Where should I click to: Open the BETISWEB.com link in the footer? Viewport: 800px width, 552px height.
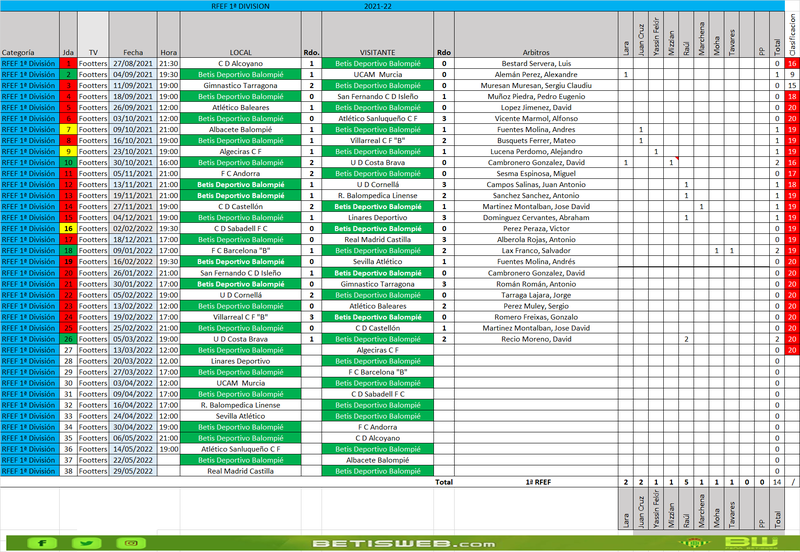(403, 544)
